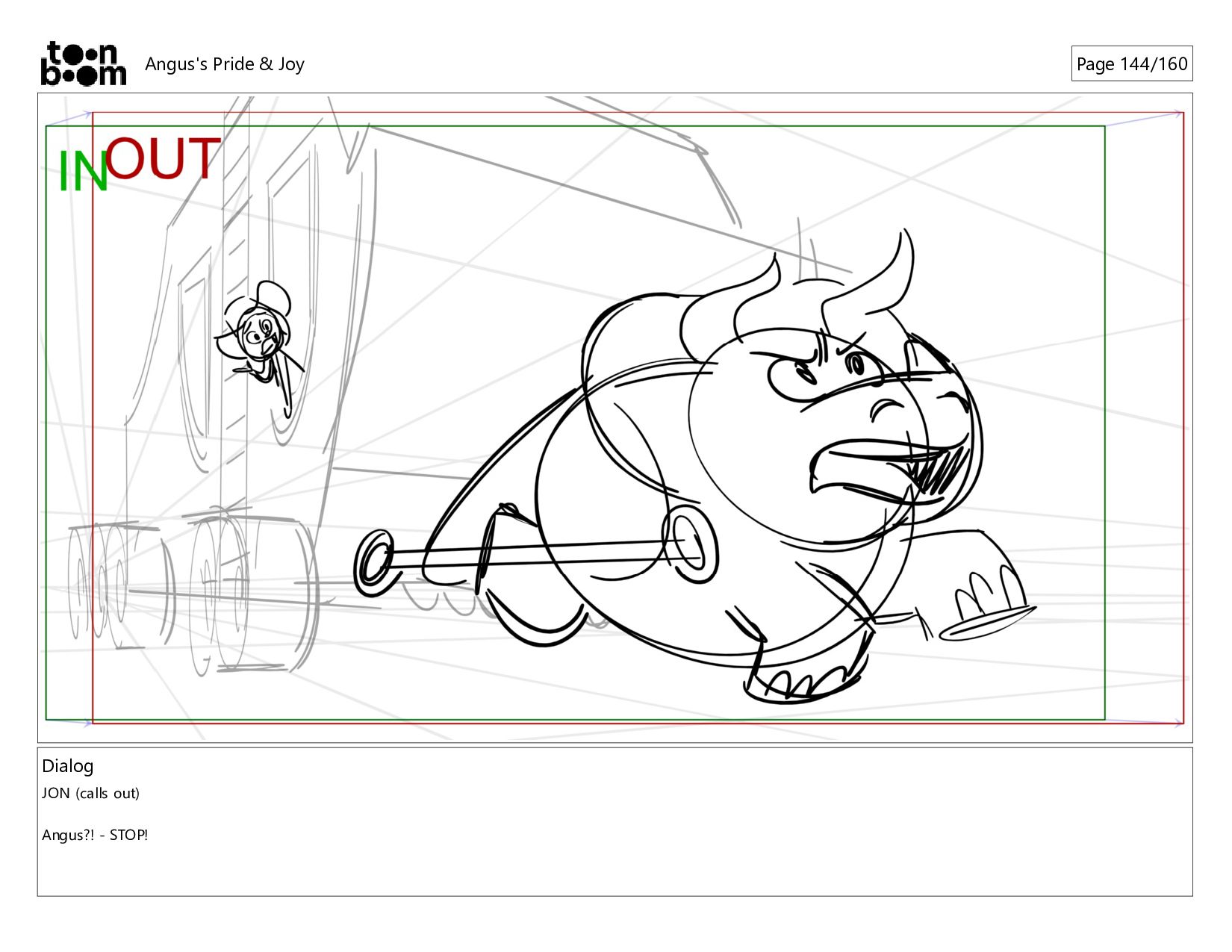
Task: Click the "Dialog" heading
Action: click(x=68, y=766)
